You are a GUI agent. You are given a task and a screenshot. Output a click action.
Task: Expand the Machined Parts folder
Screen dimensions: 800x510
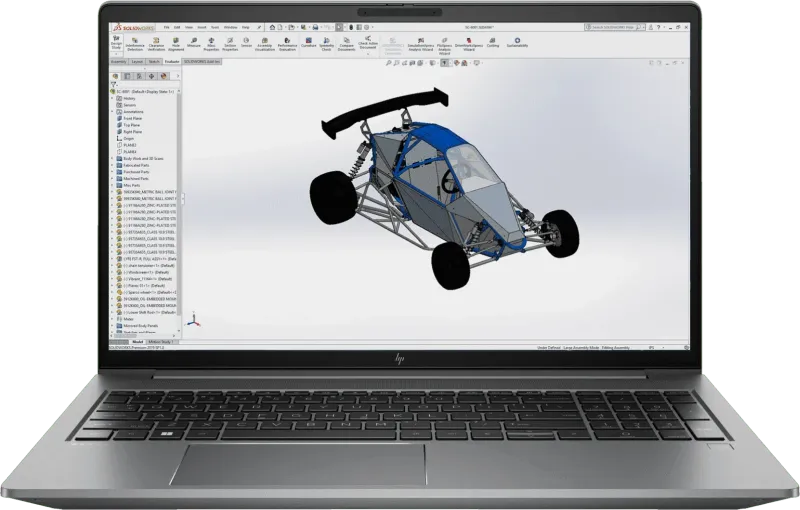coord(113,178)
